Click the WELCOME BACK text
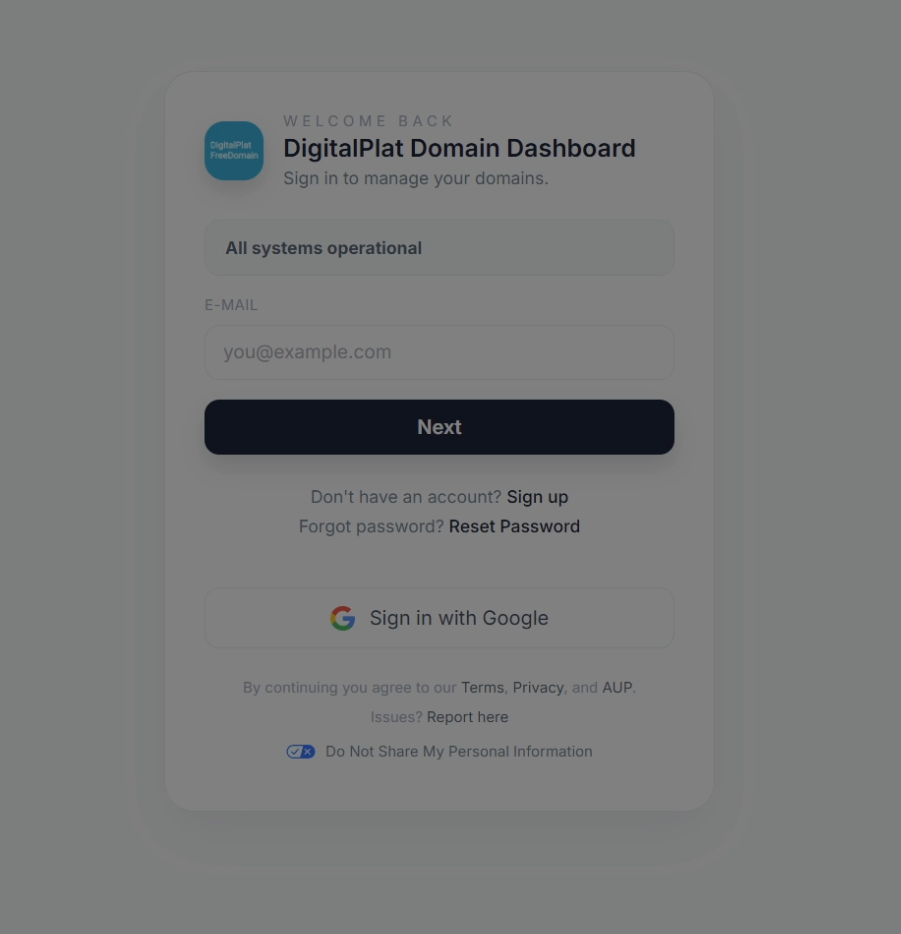This screenshot has width=901, height=934. click(369, 121)
